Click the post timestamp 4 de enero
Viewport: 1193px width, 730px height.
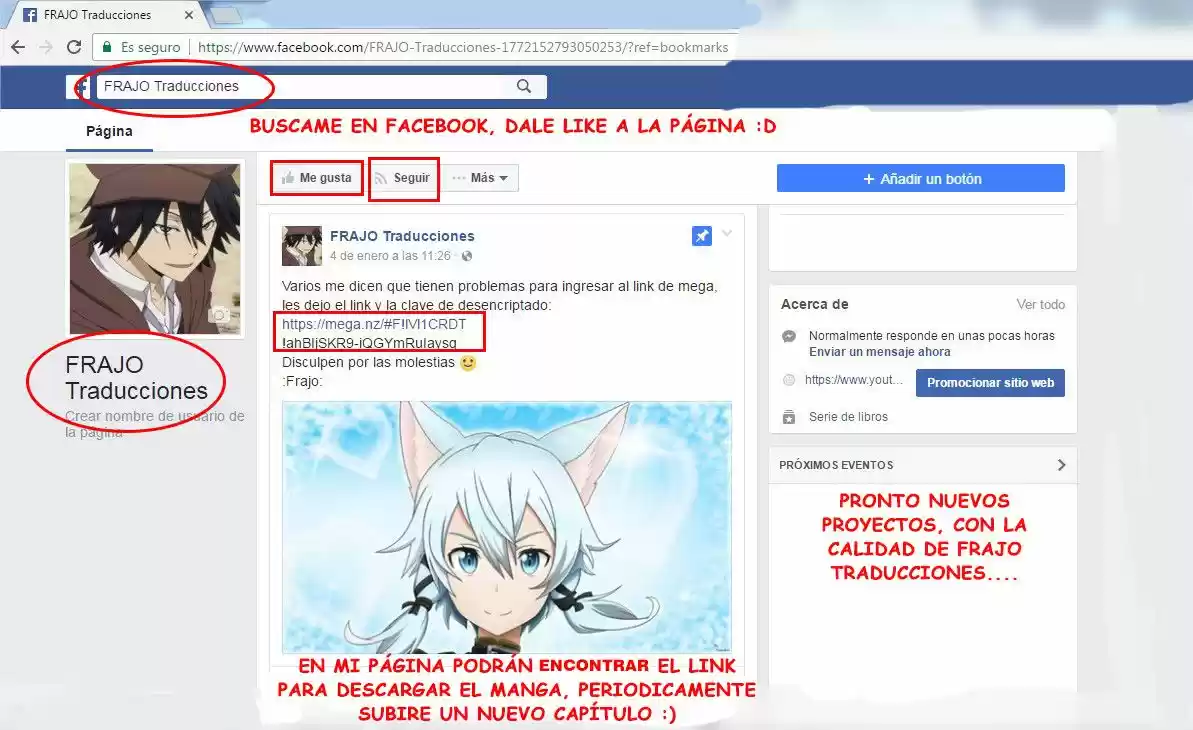[390, 256]
